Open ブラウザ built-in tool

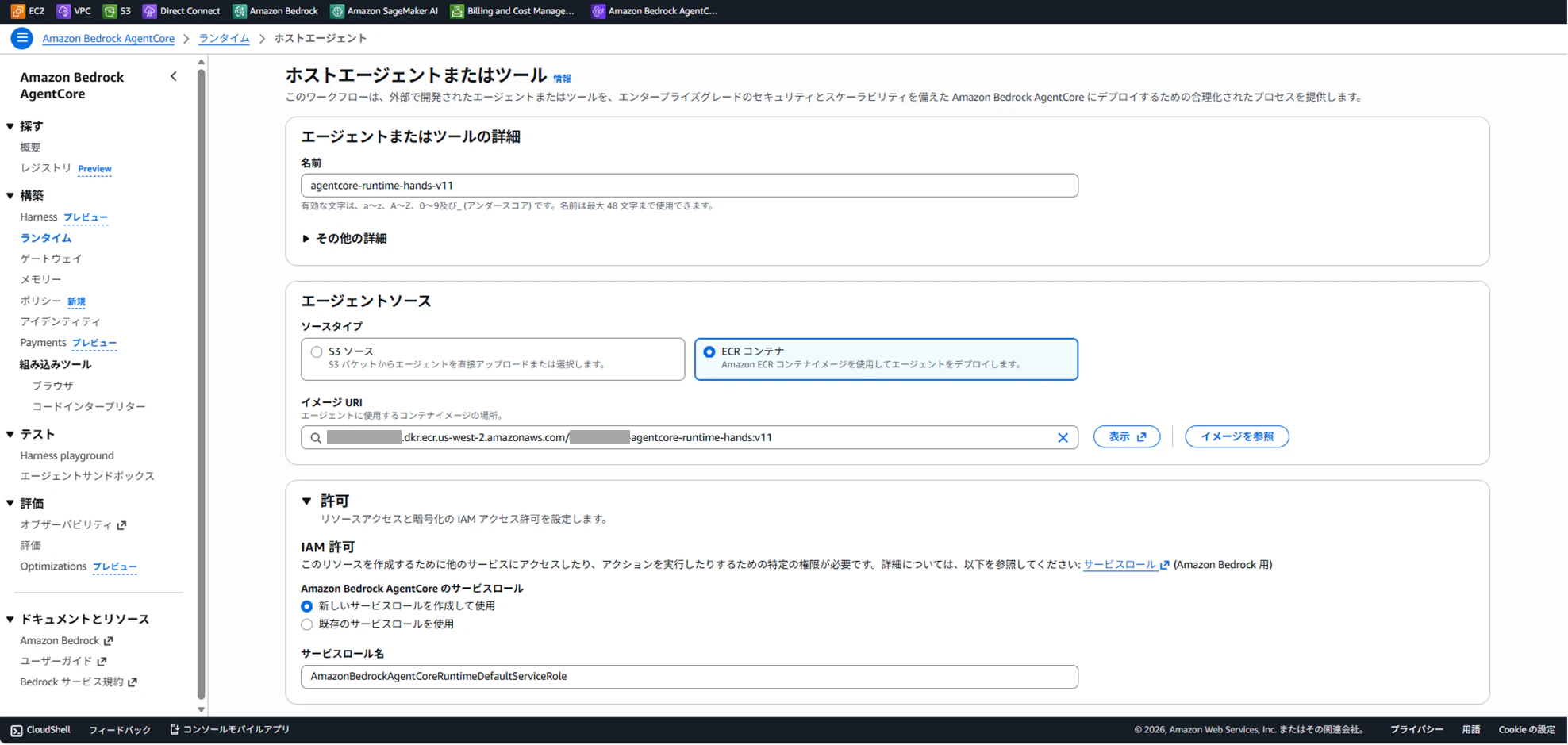click(x=52, y=386)
